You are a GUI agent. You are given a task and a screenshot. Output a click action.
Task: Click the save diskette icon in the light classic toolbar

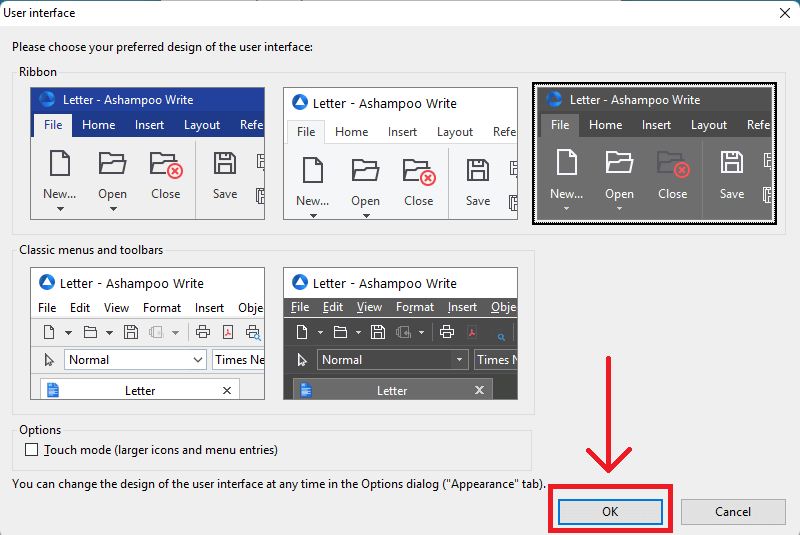[x=130, y=333]
